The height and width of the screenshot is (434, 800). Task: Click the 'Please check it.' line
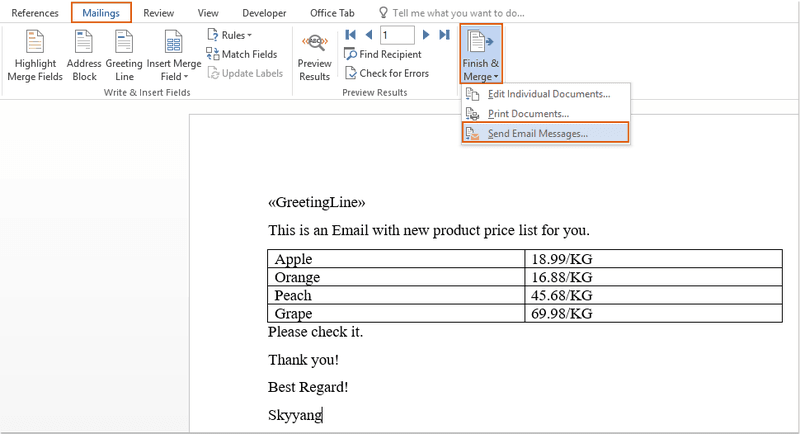click(x=315, y=332)
